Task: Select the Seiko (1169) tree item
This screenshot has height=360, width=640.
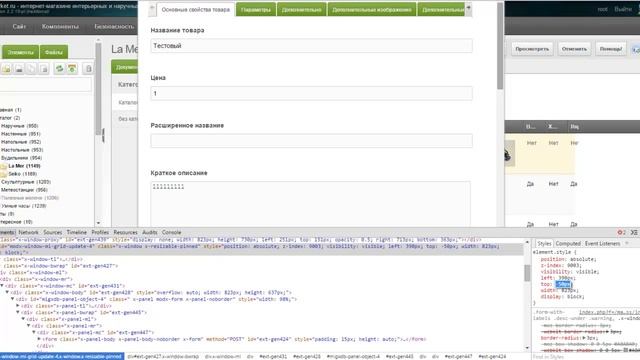Action: (22, 174)
